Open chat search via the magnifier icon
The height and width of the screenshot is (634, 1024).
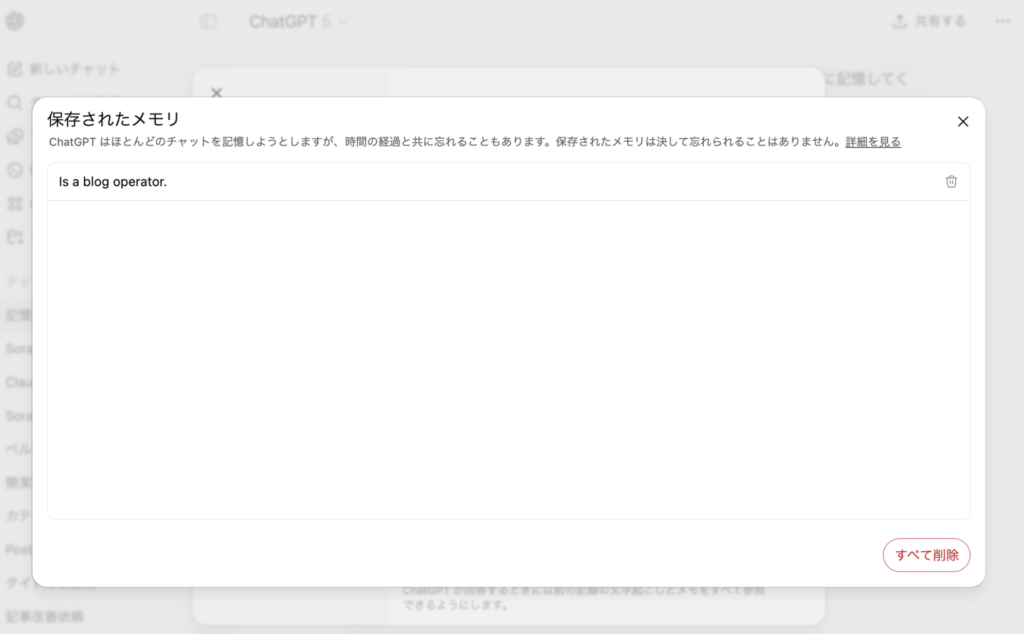click(x=14, y=102)
